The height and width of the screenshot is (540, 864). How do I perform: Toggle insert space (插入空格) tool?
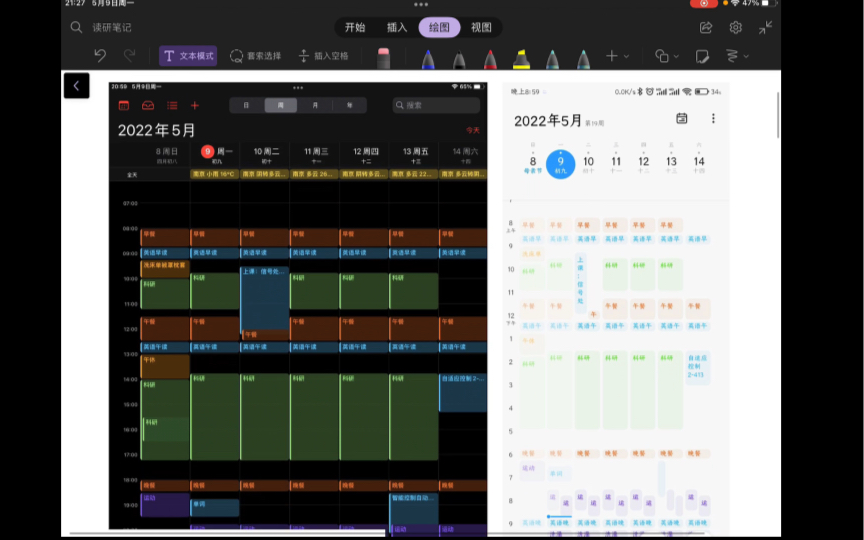(x=323, y=56)
